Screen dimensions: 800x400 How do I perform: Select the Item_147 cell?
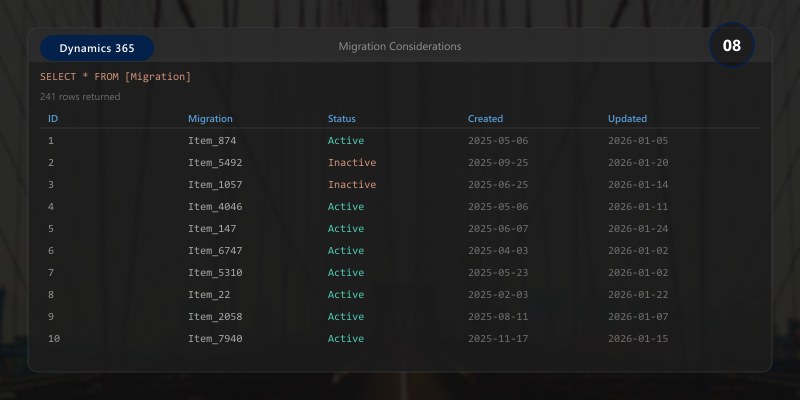tap(212, 229)
